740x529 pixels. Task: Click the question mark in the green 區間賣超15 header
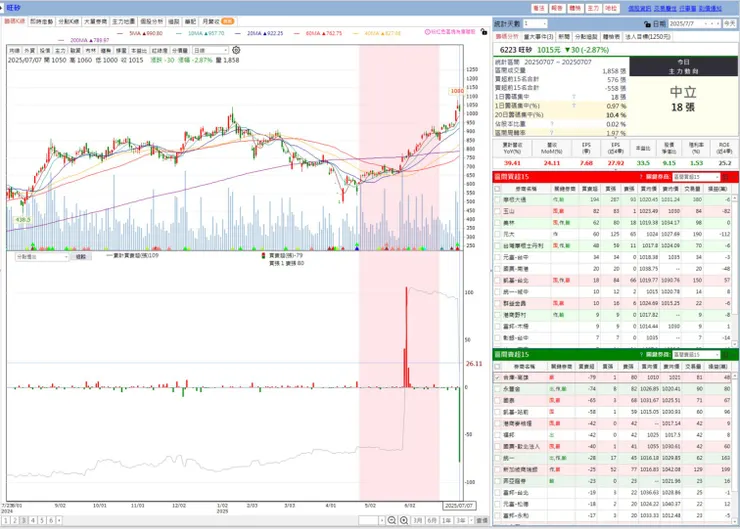coord(641,354)
